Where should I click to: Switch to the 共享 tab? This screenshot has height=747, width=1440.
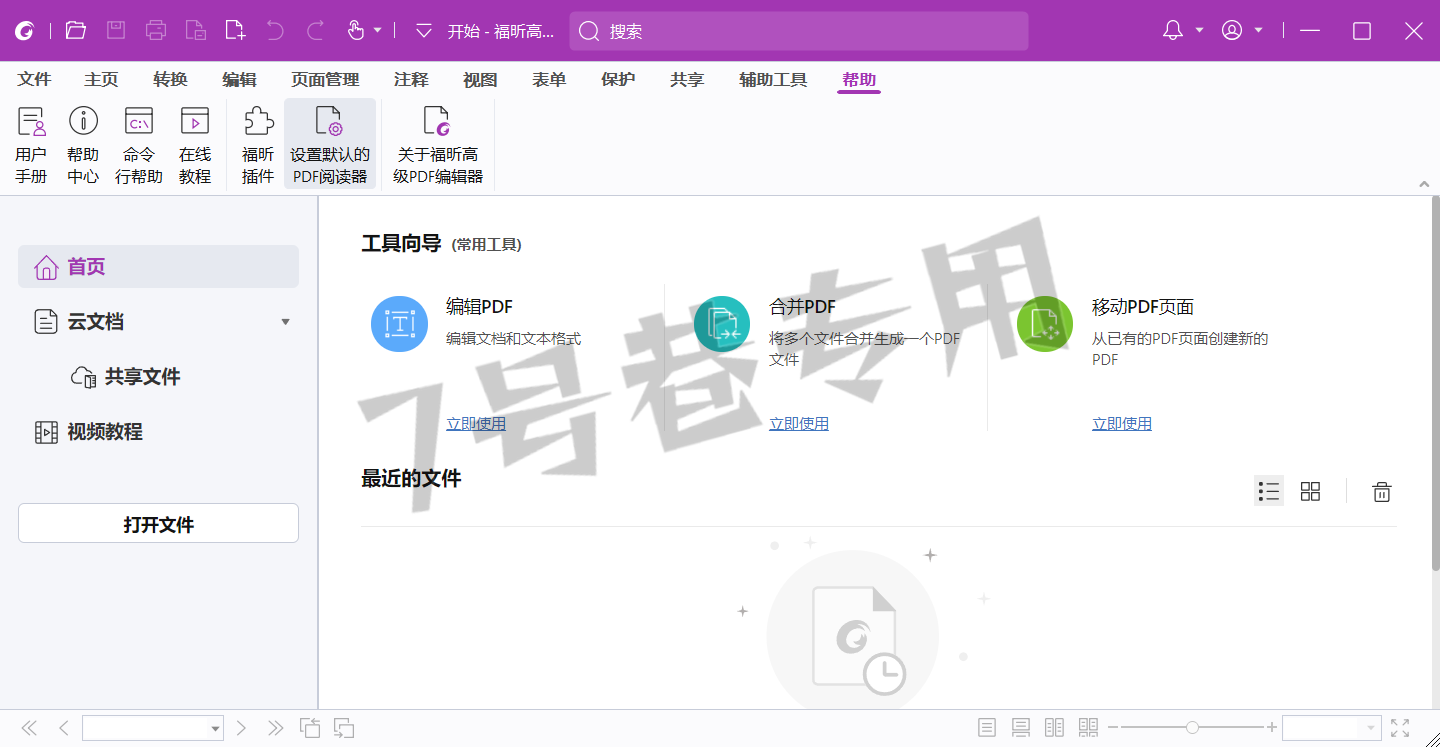pos(687,80)
